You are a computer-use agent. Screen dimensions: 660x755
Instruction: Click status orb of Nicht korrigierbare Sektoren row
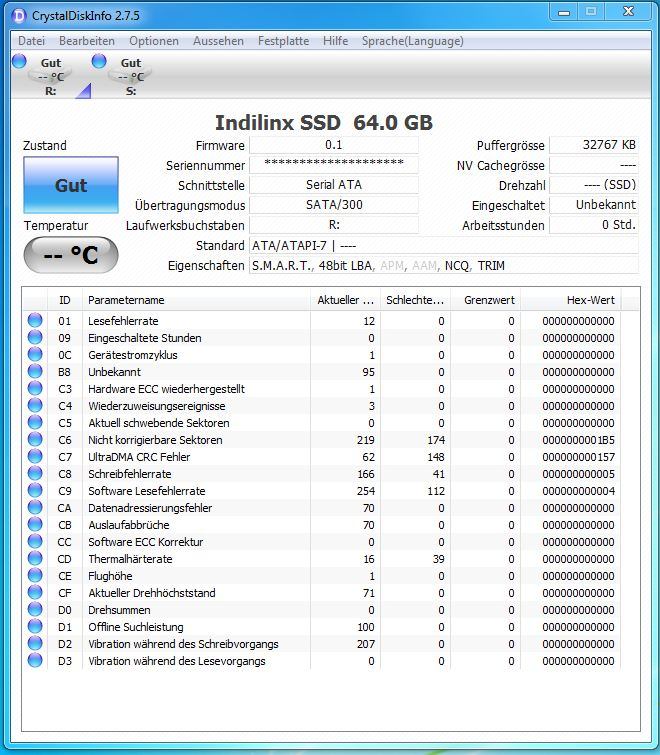tap(35, 439)
